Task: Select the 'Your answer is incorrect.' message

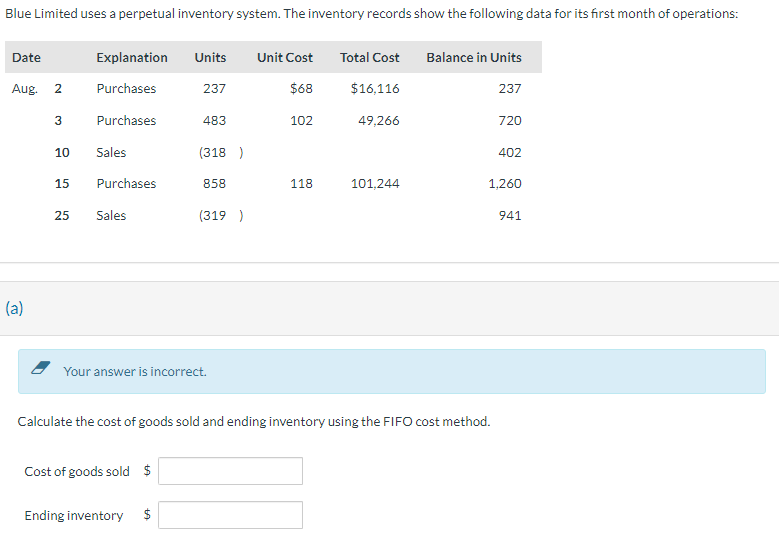Action: pyautogui.click(x=135, y=372)
